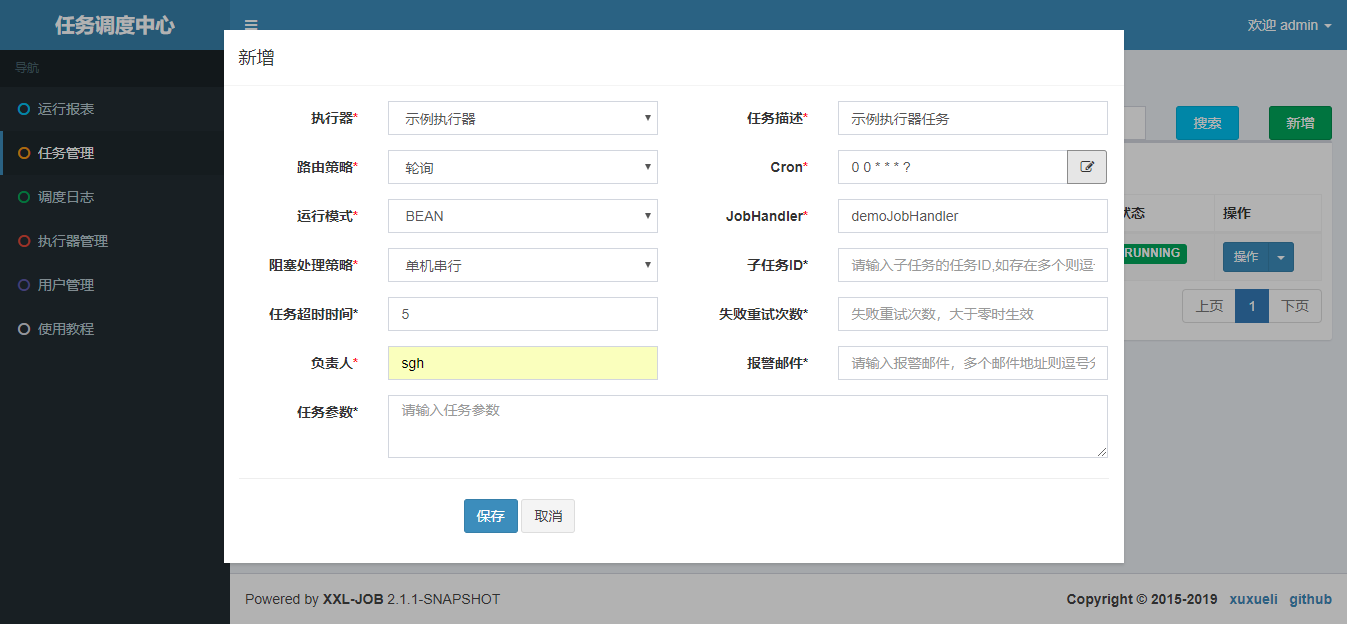Image resolution: width=1347 pixels, height=624 pixels.
Task: Click the 保存 button
Action: 491,516
